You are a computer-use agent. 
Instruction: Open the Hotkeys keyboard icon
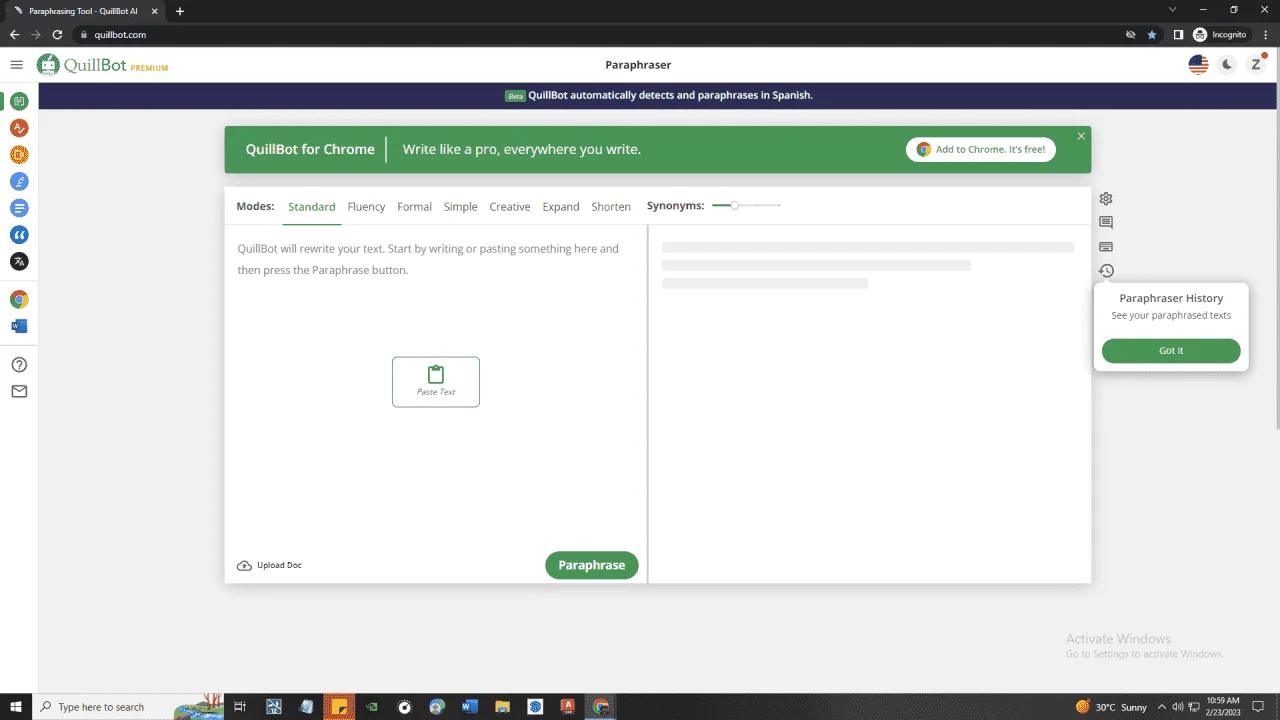point(1106,247)
